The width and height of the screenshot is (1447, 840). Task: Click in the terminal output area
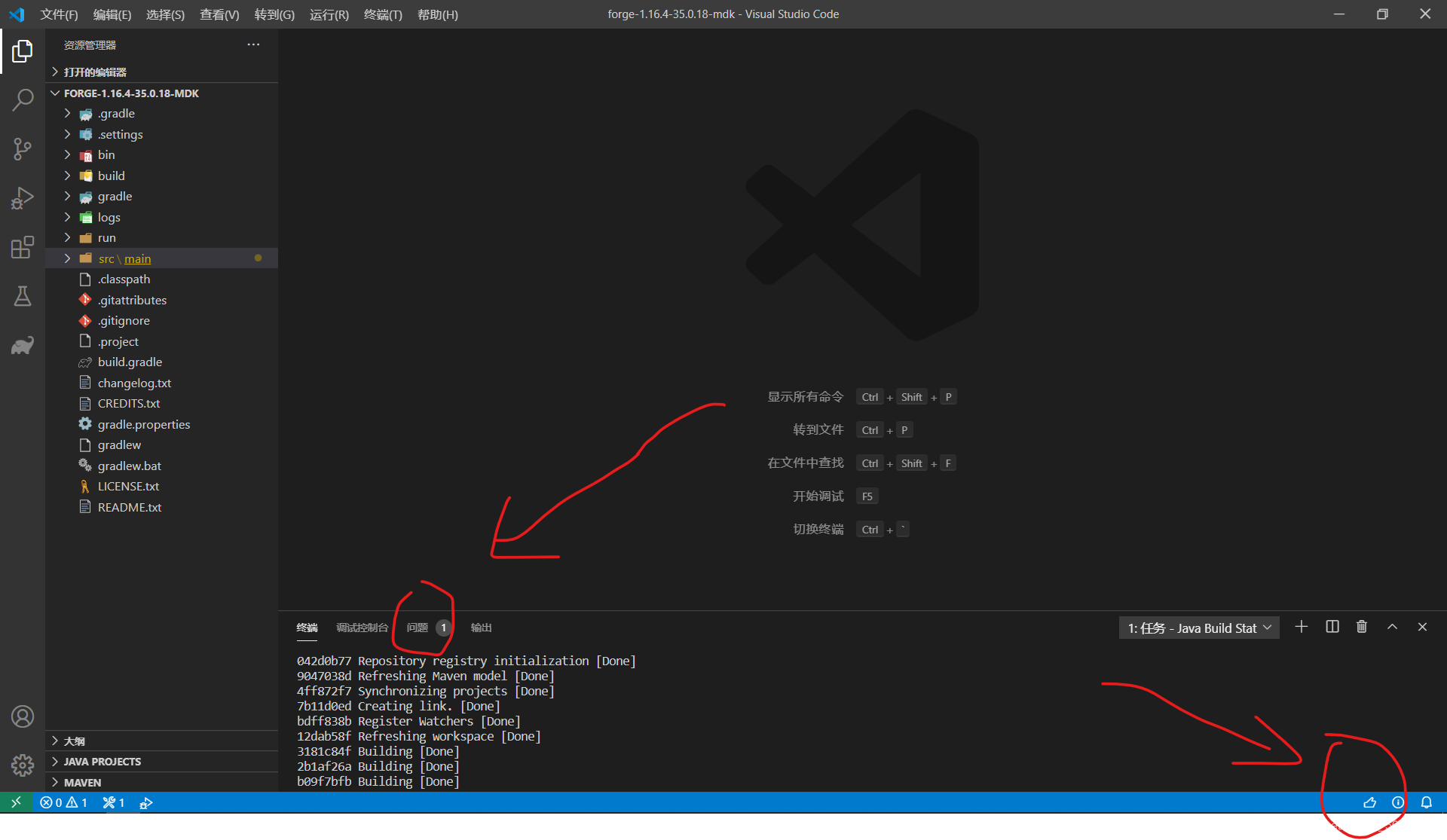[x=862, y=721]
